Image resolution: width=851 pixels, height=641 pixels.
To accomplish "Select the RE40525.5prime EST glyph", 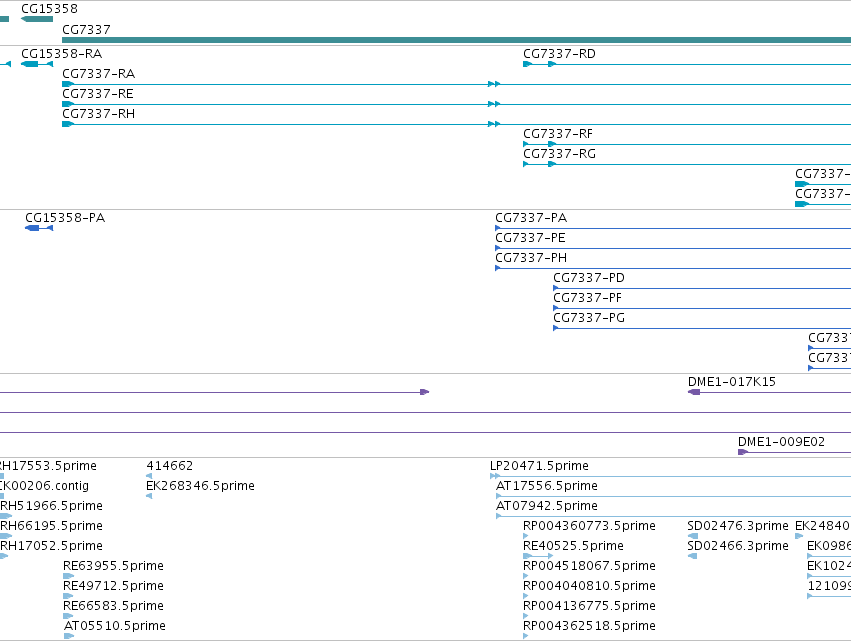I will pyautogui.click(x=538, y=556).
